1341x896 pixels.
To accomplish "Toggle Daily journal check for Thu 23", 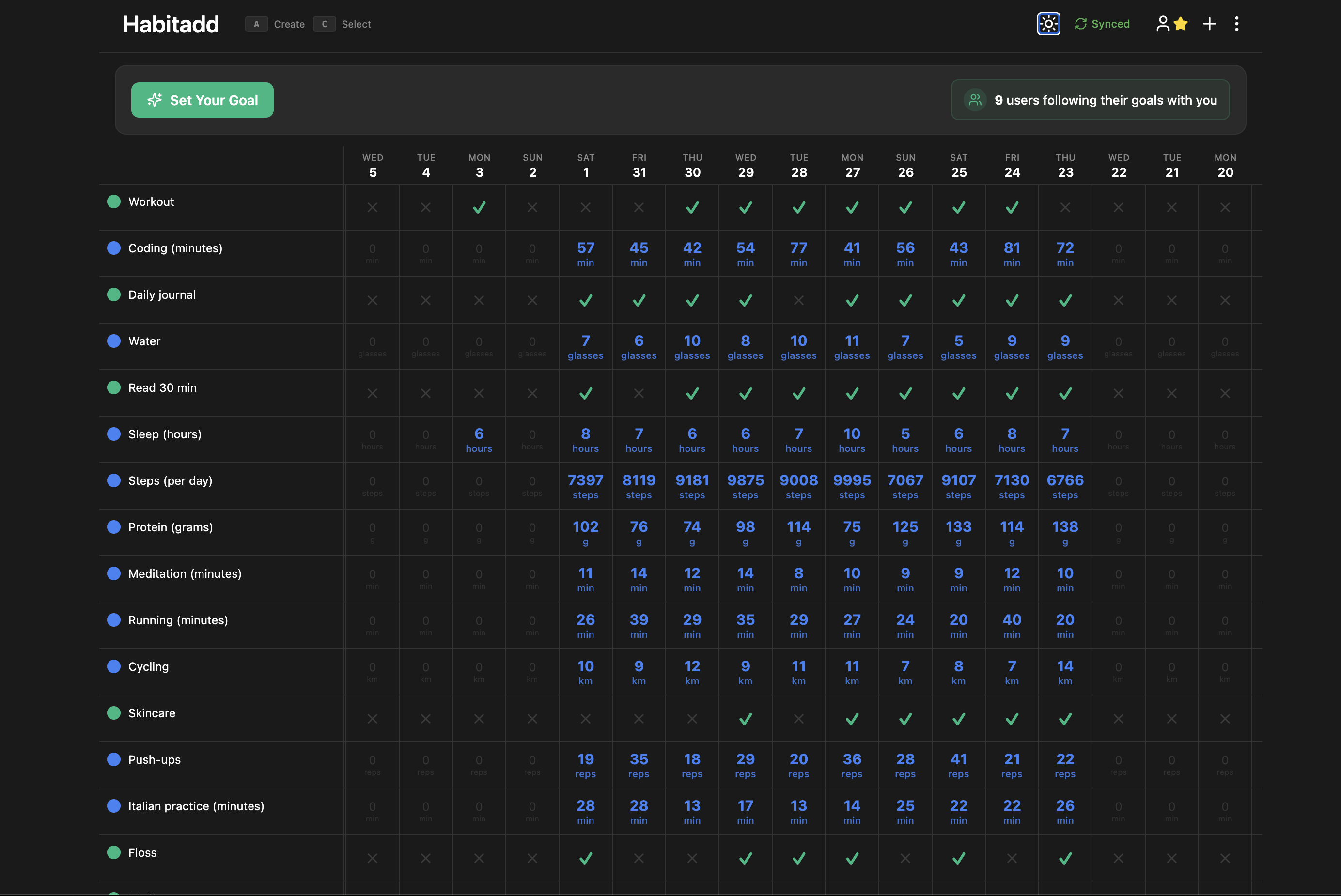I will coord(1065,300).
